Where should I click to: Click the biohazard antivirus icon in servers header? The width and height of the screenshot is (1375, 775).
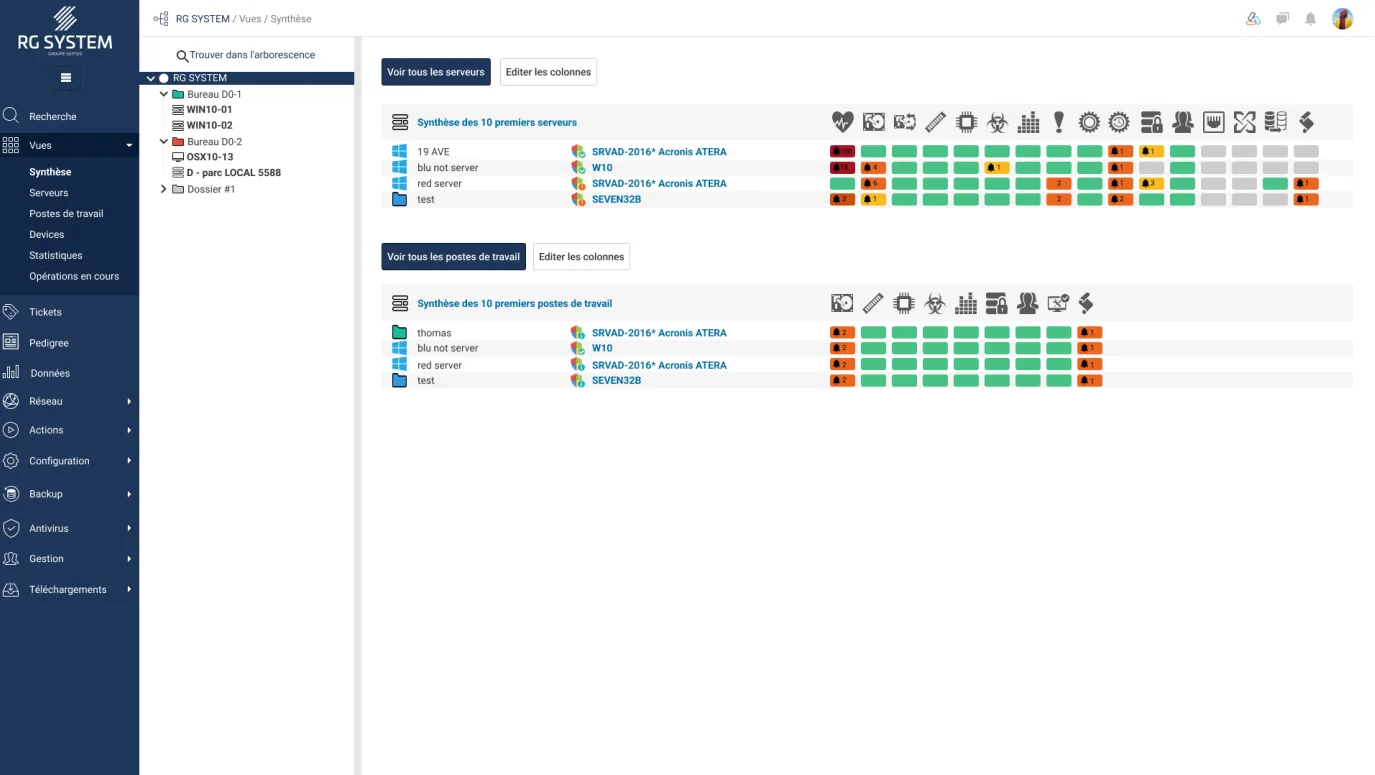pos(997,122)
